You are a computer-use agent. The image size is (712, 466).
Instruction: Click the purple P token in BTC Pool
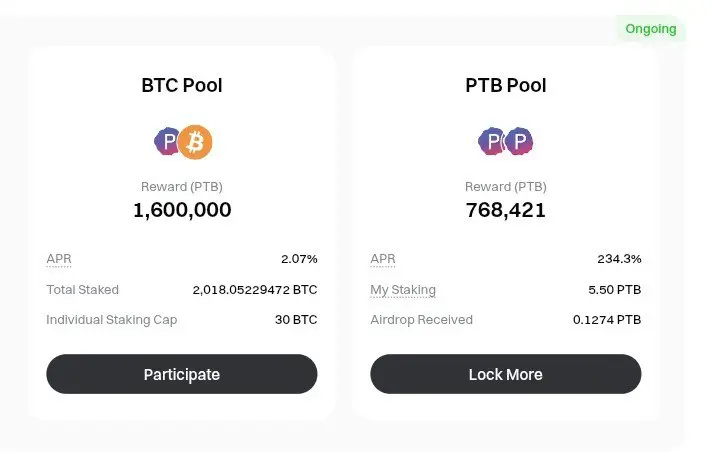[166, 141]
